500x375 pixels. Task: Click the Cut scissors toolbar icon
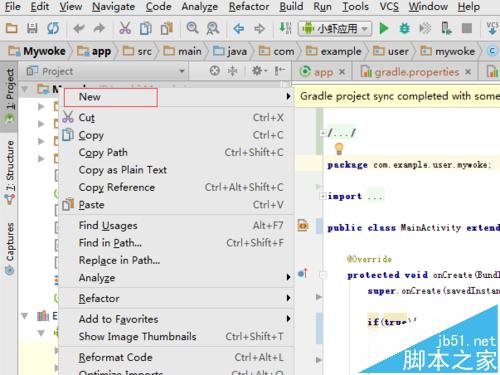(x=125, y=28)
